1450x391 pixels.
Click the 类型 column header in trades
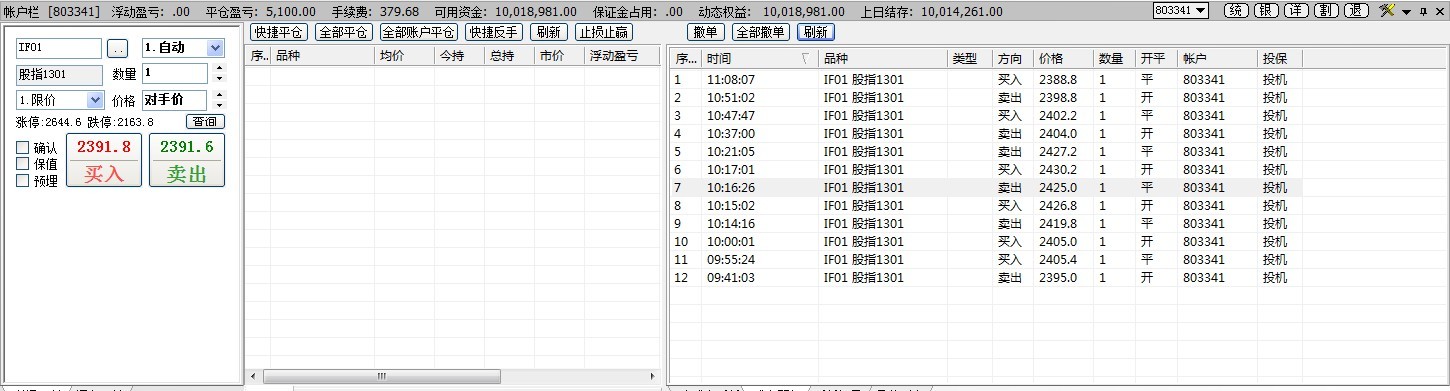pos(970,59)
